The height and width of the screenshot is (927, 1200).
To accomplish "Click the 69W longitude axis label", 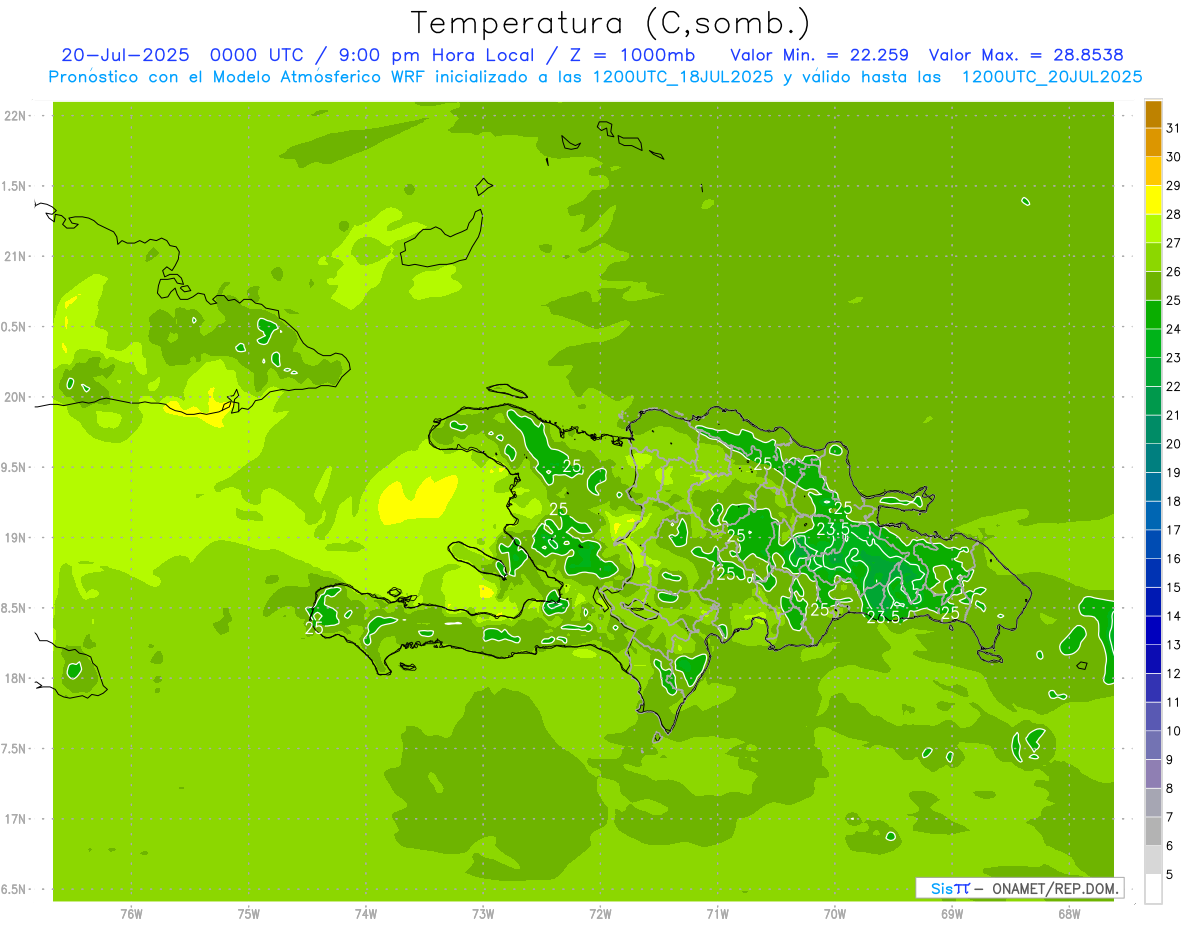I will tap(952, 914).
